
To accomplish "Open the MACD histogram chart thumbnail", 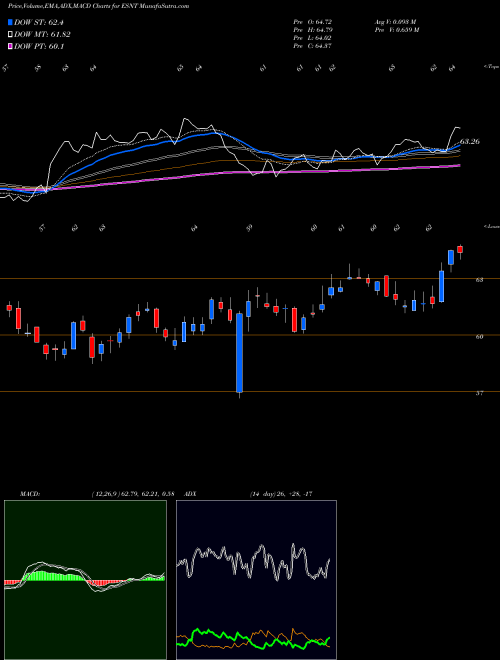I will tap(85, 580).
